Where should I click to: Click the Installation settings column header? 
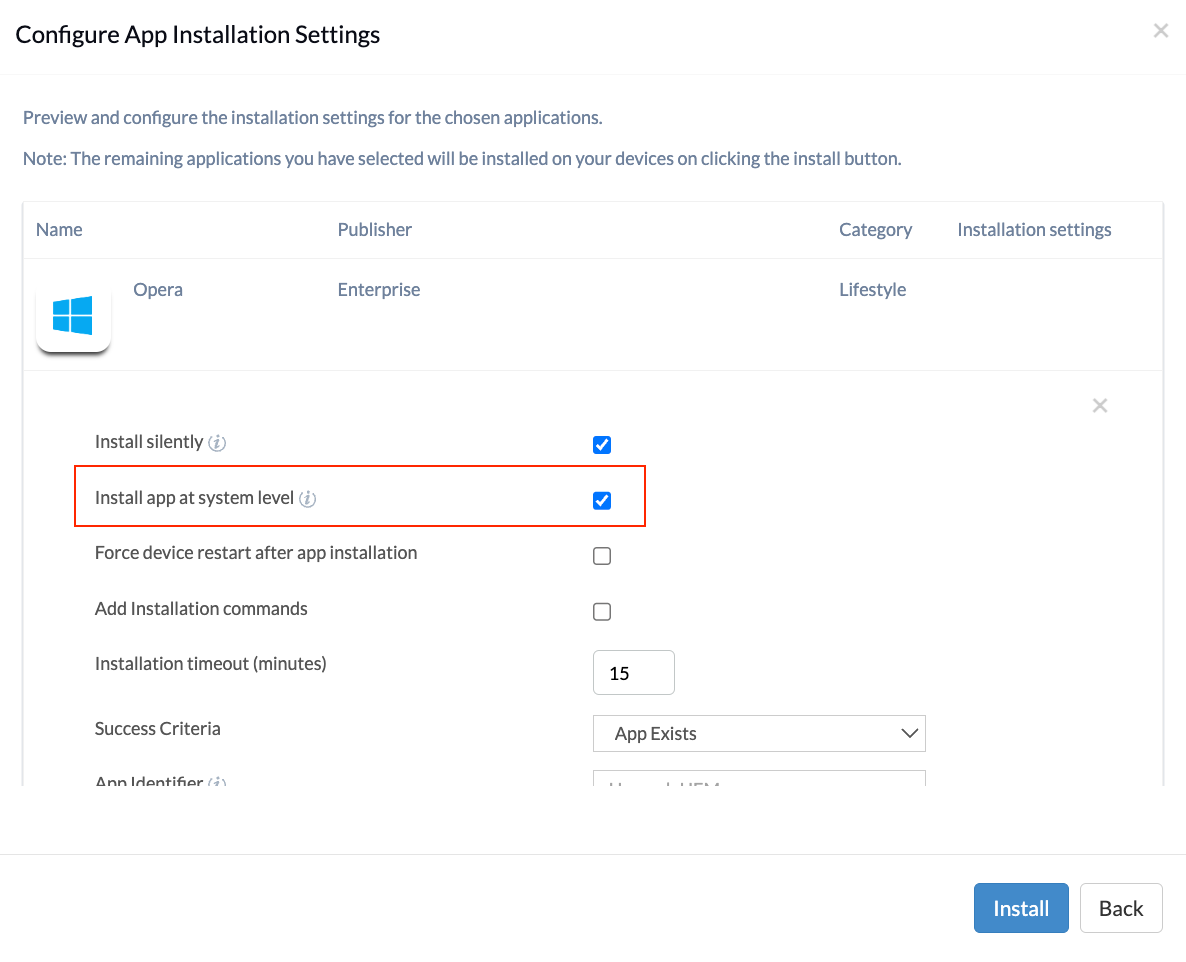(1034, 230)
